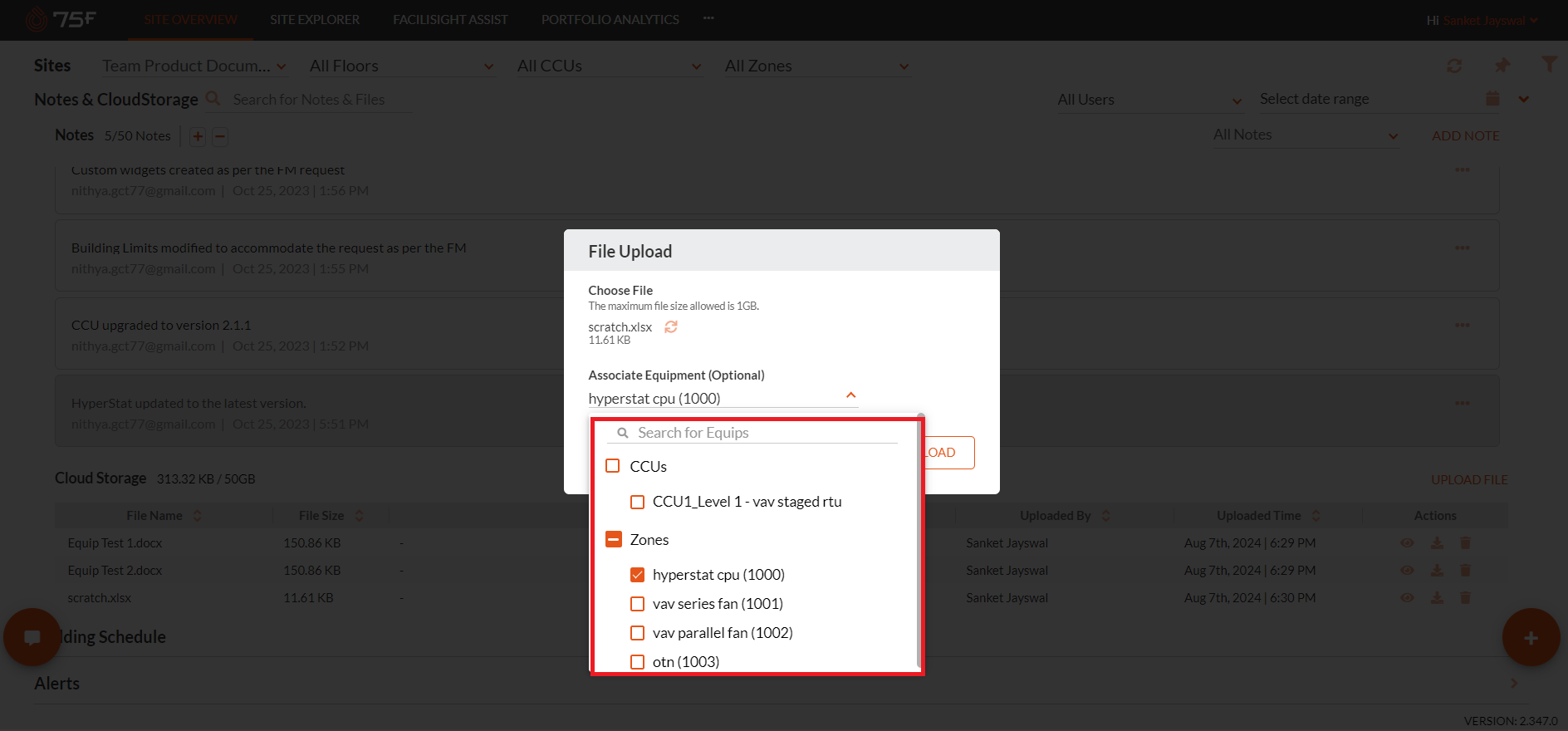Delete the Equip Test 1.docx file

pyautogui.click(x=1465, y=542)
